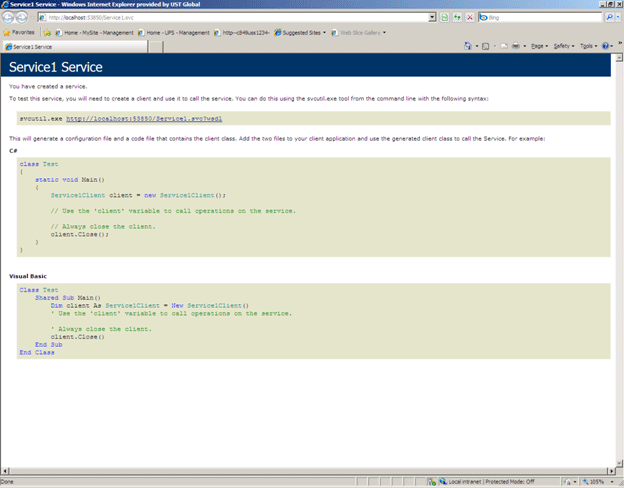Open the search provider dropdown arrow

pos(618,17)
